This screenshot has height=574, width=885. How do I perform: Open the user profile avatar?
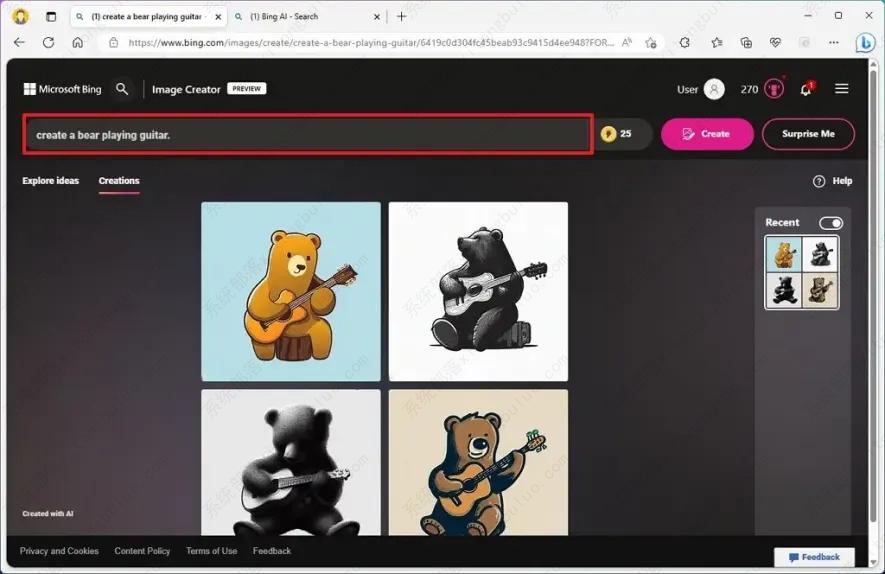tap(714, 89)
